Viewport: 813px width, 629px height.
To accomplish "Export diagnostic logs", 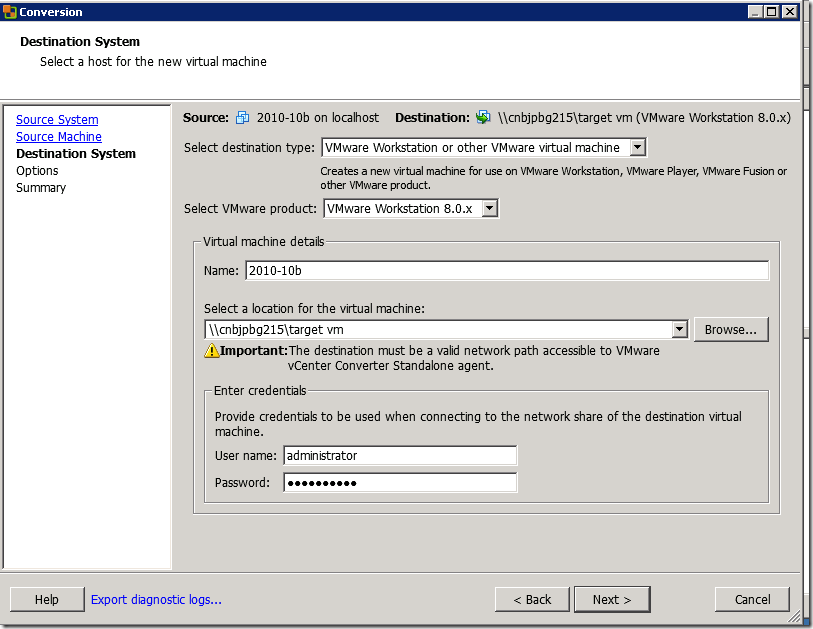I will [x=156, y=600].
